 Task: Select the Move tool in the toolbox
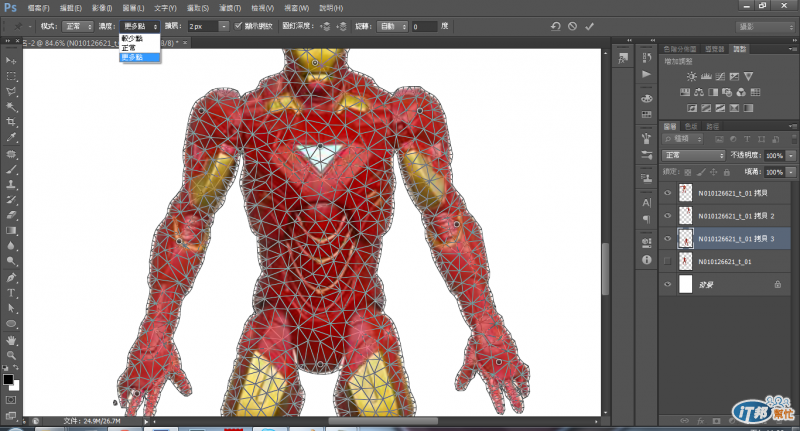[11, 61]
